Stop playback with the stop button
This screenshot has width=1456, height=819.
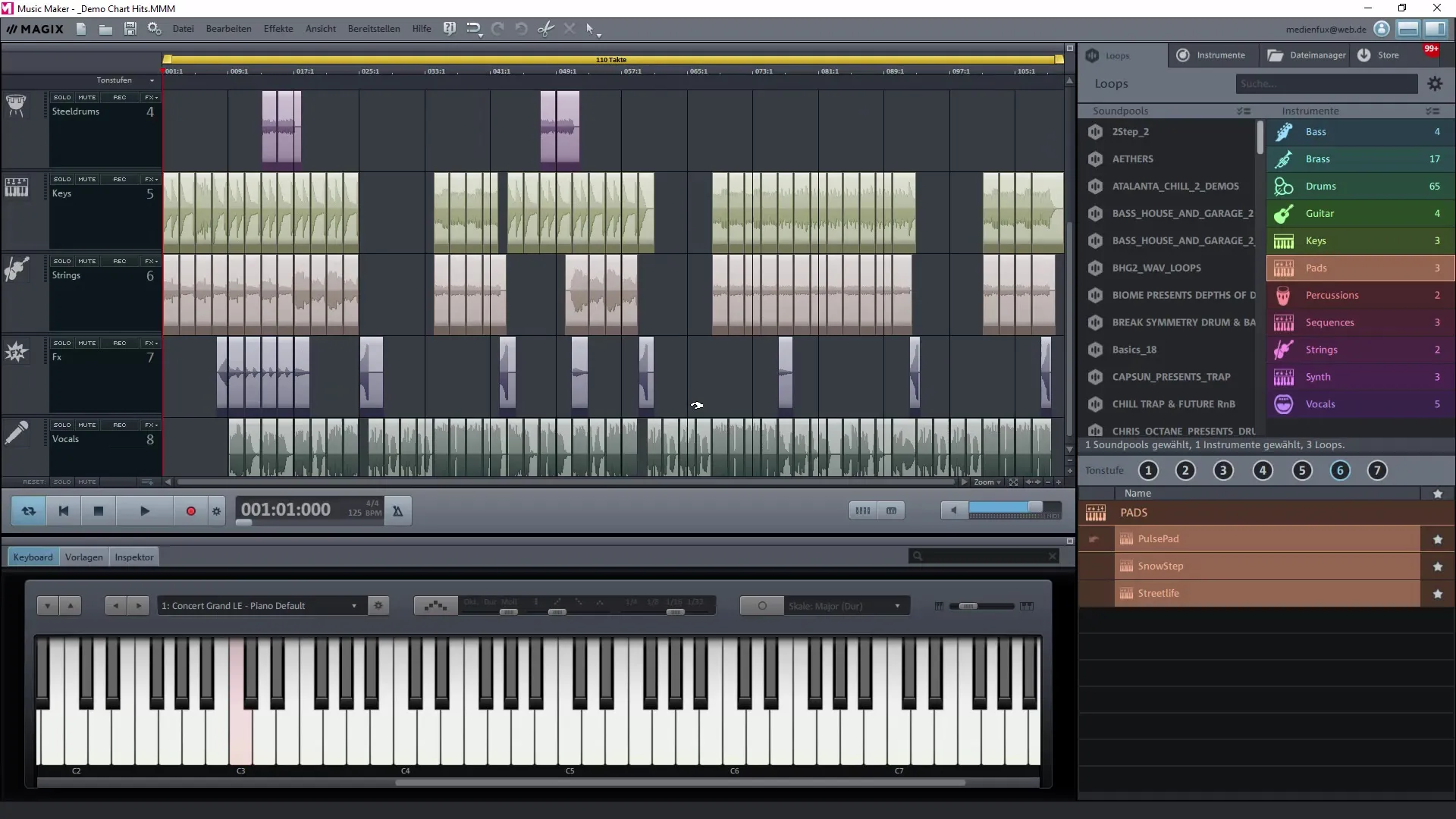[98, 511]
